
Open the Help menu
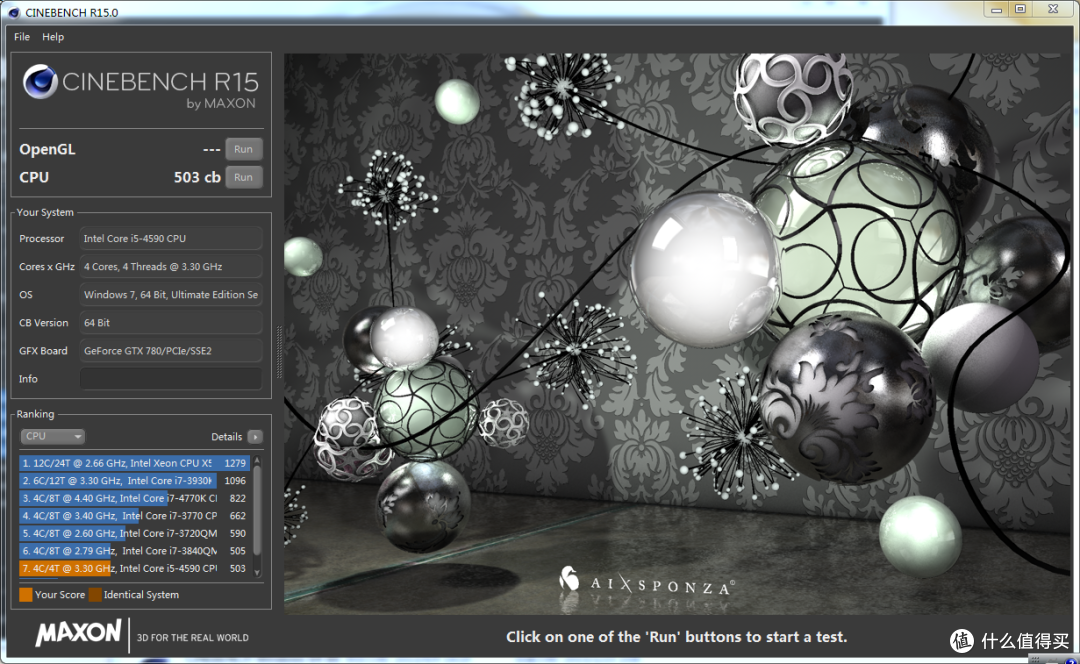53,37
